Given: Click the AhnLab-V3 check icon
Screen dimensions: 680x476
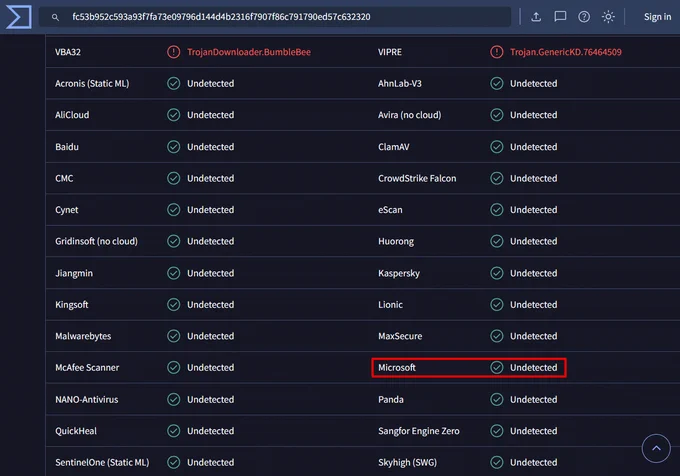Looking at the screenshot, I should pyautogui.click(x=497, y=83).
